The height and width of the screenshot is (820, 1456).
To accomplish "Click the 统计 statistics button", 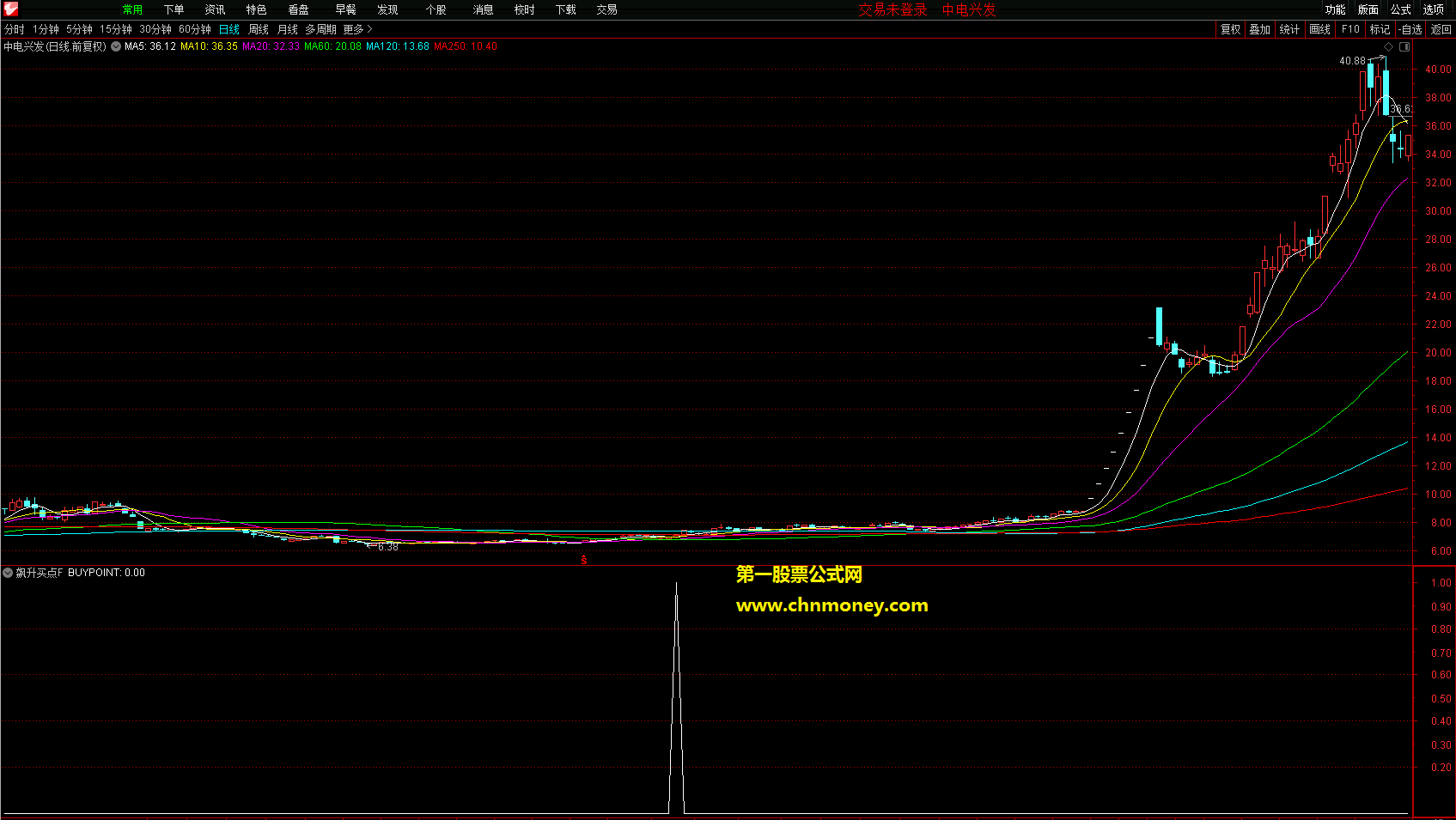I will coord(1289,29).
